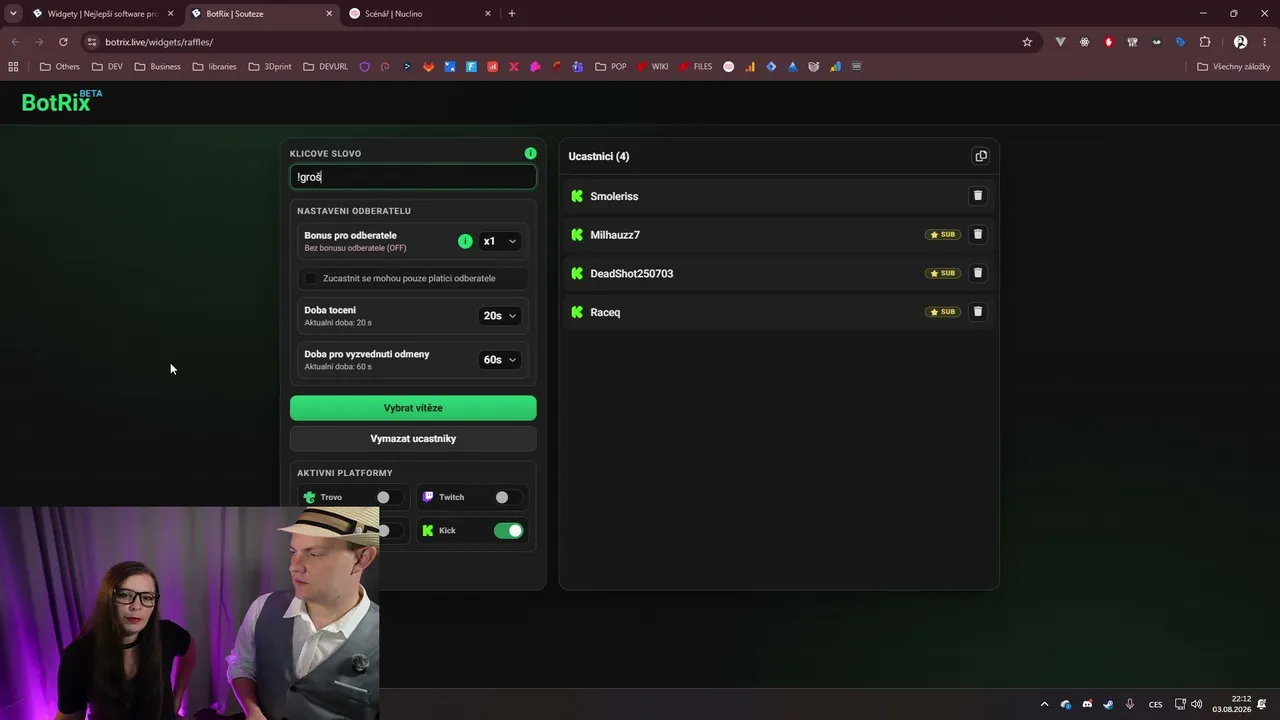1280x720 pixels.
Task: Focus the Klicove slovo keyword input
Action: 413,177
